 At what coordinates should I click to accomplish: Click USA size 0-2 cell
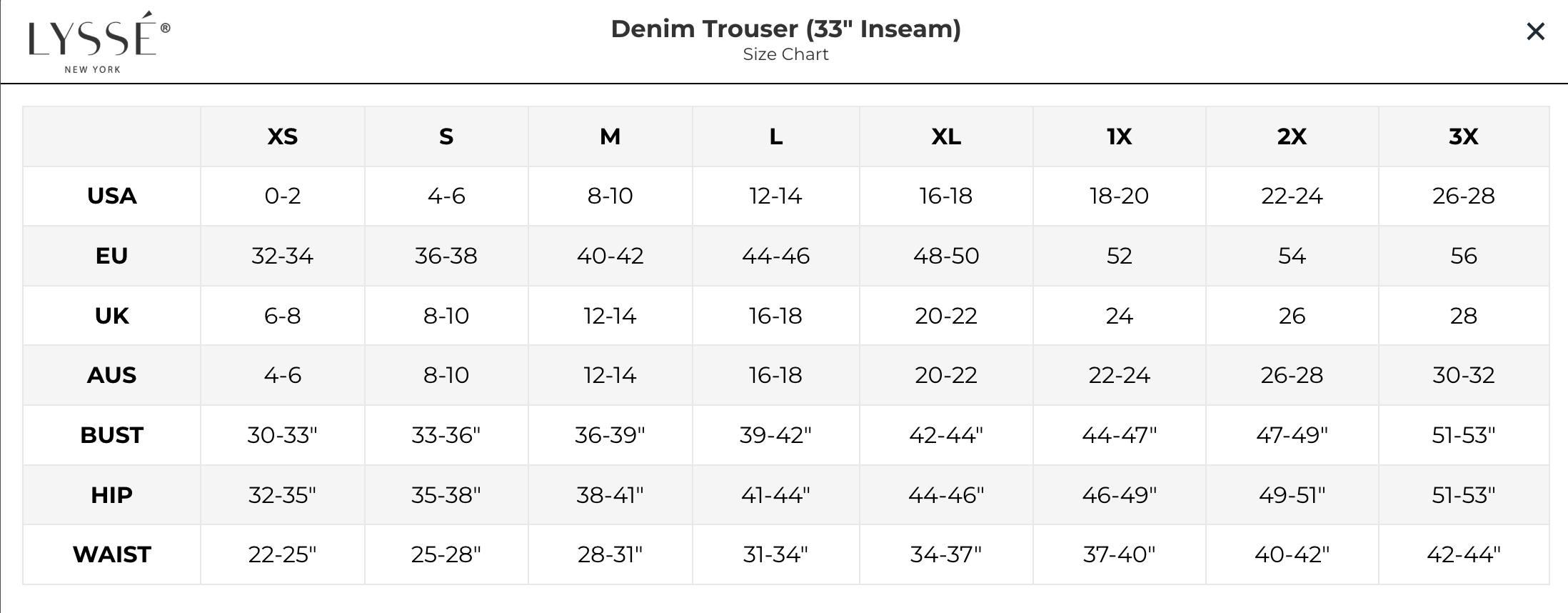pos(283,196)
